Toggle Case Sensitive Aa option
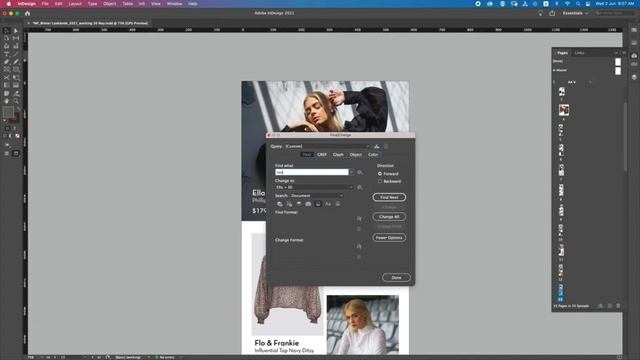The height and width of the screenshot is (360, 640). click(328, 204)
